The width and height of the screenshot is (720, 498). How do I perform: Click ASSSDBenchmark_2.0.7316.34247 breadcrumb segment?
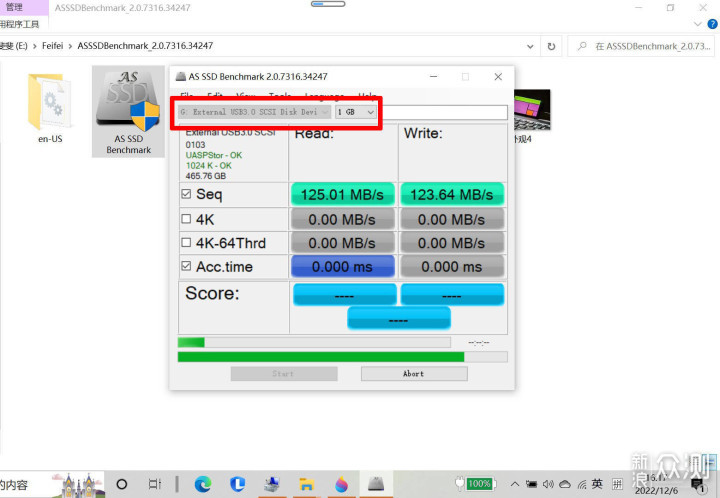coord(145,46)
